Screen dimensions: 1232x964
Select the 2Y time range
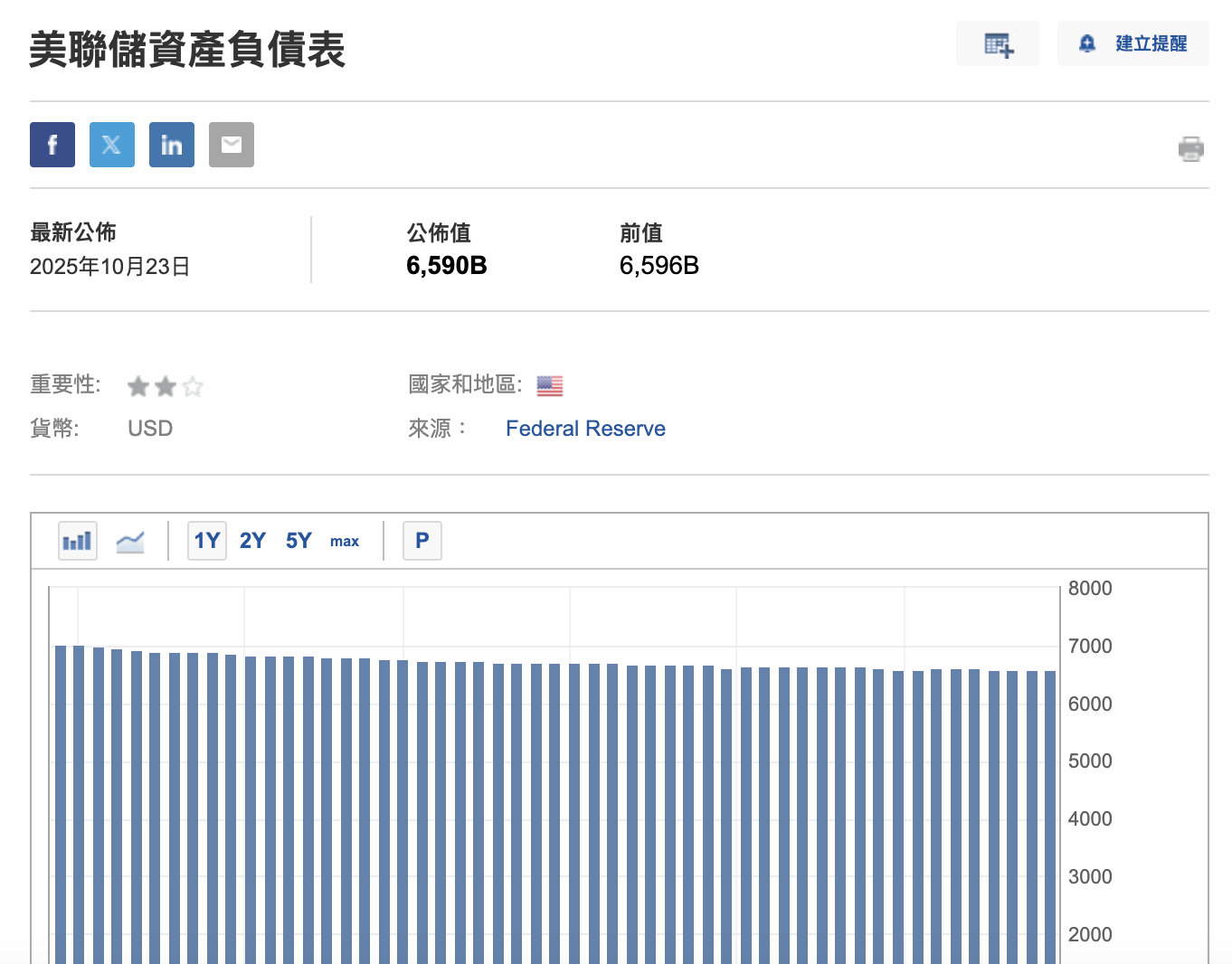point(252,541)
